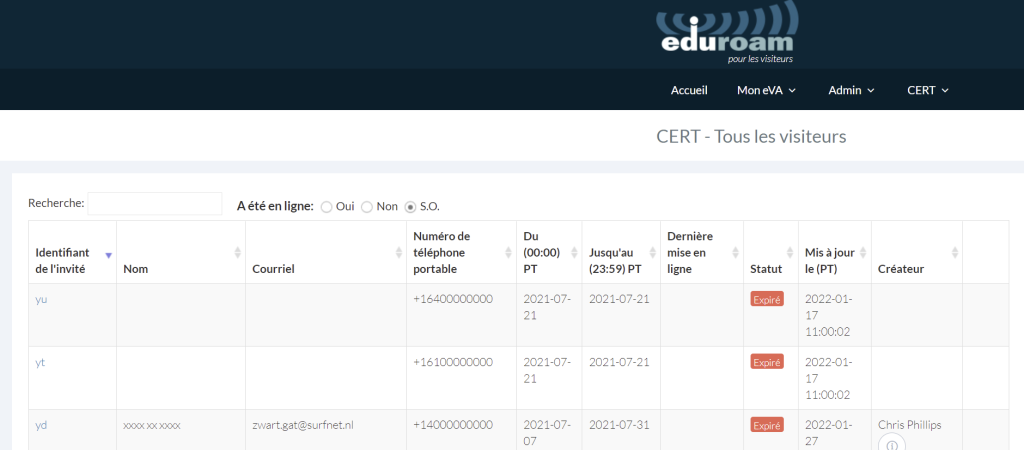Open the CERT dropdown menu
Viewport: 1024px width, 450px height.
tap(927, 90)
